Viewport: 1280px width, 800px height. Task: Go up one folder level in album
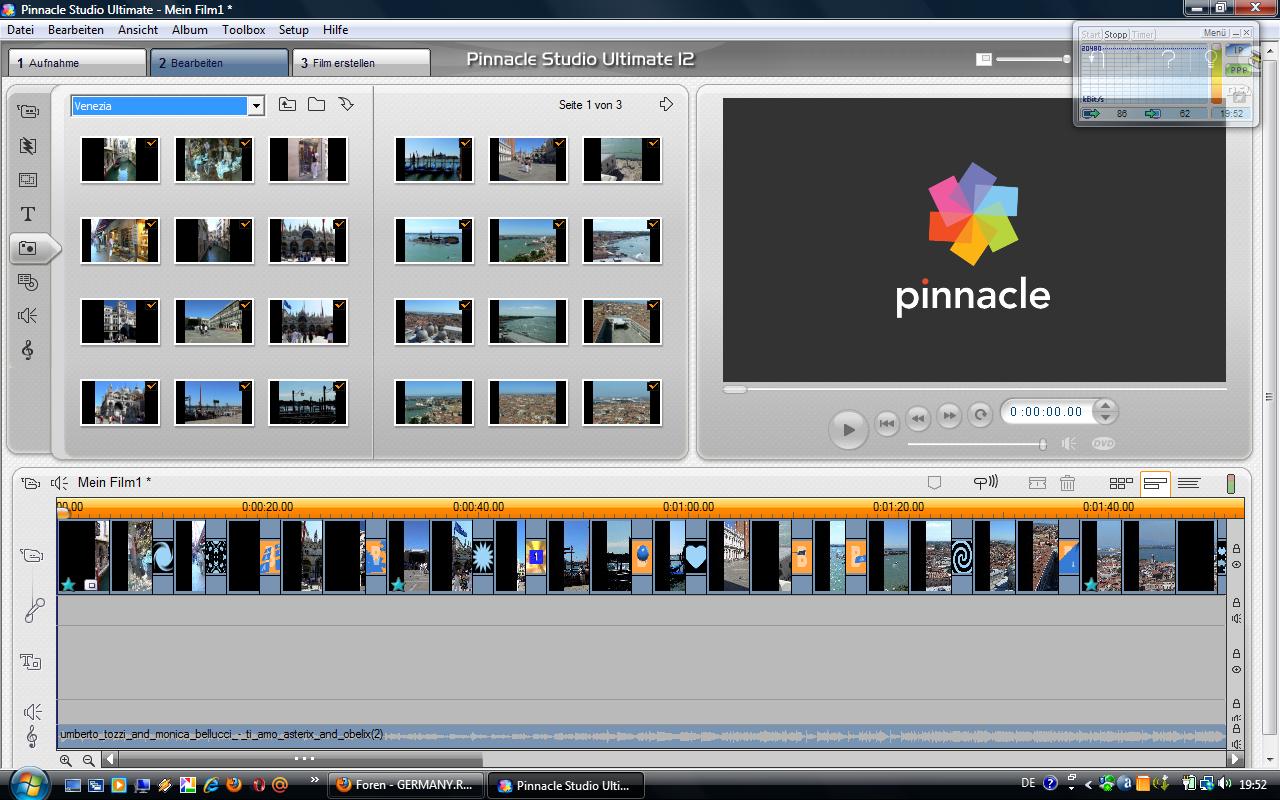coord(287,104)
